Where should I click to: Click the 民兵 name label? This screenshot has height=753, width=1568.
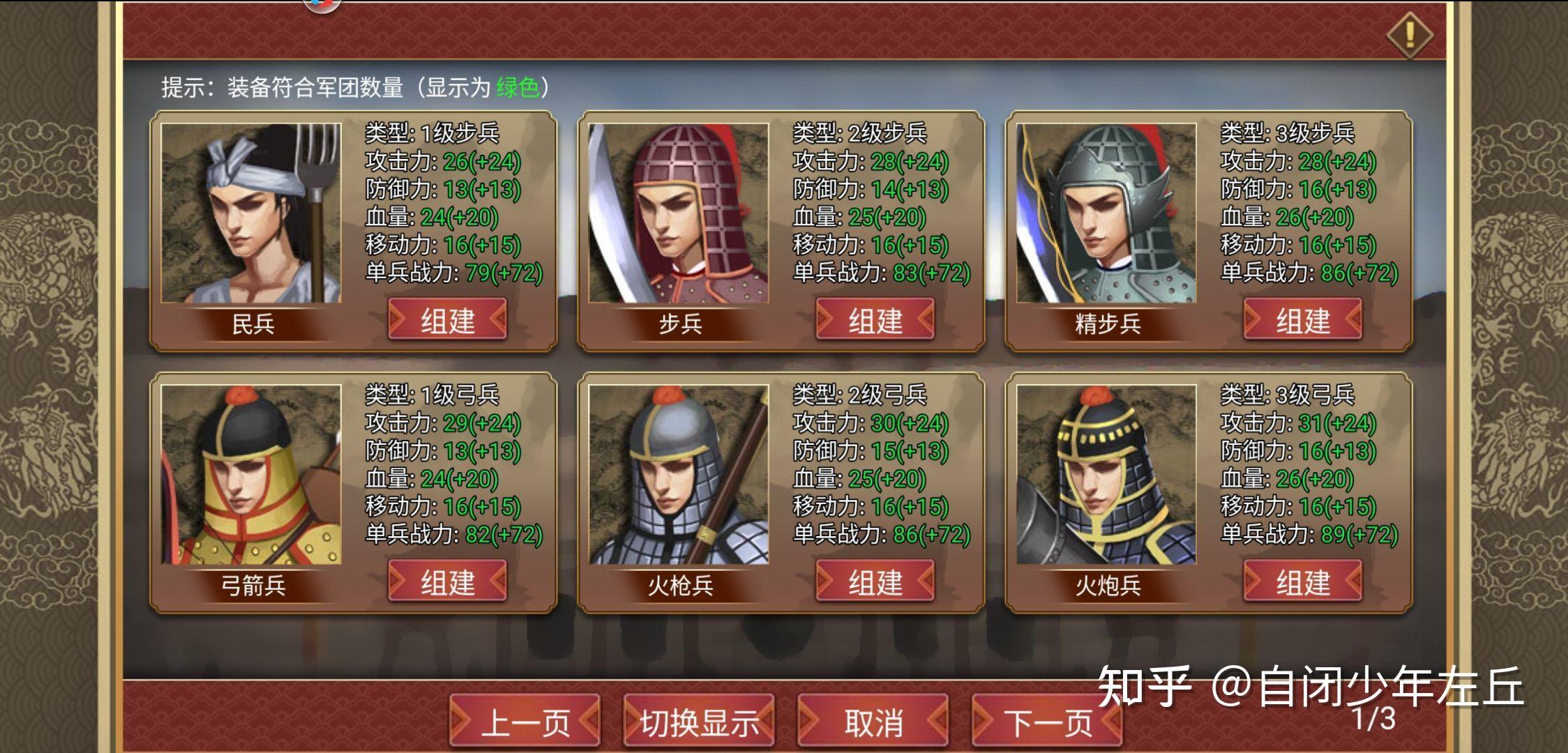(252, 324)
